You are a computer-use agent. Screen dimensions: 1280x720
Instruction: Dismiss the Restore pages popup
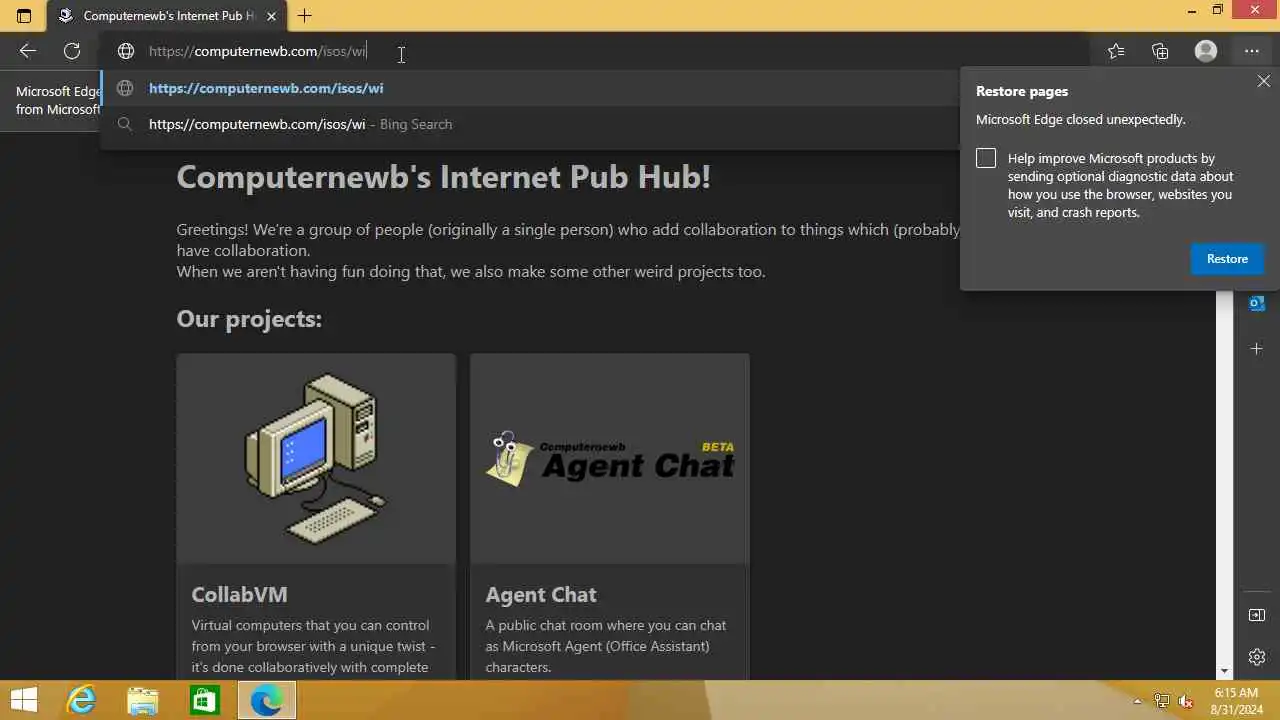coord(1264,82)
